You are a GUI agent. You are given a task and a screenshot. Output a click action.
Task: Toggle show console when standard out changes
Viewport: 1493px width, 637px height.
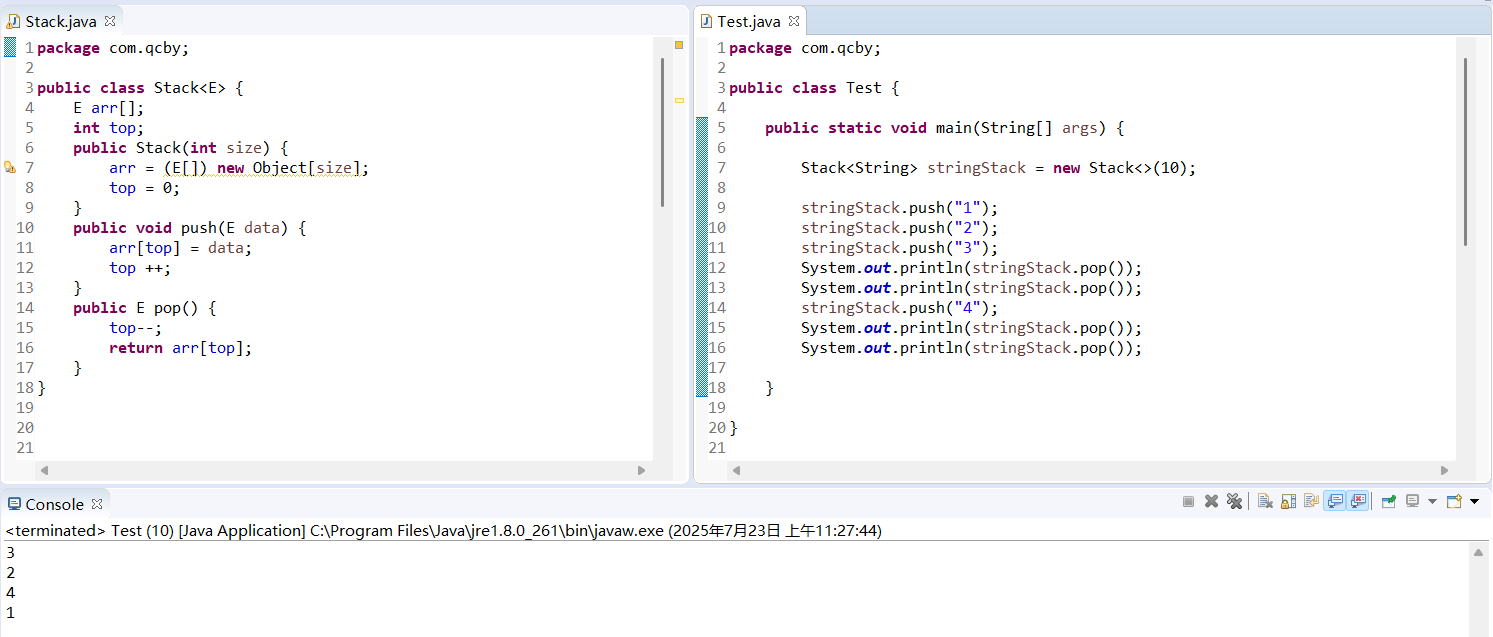click(x=1334, y=501)
